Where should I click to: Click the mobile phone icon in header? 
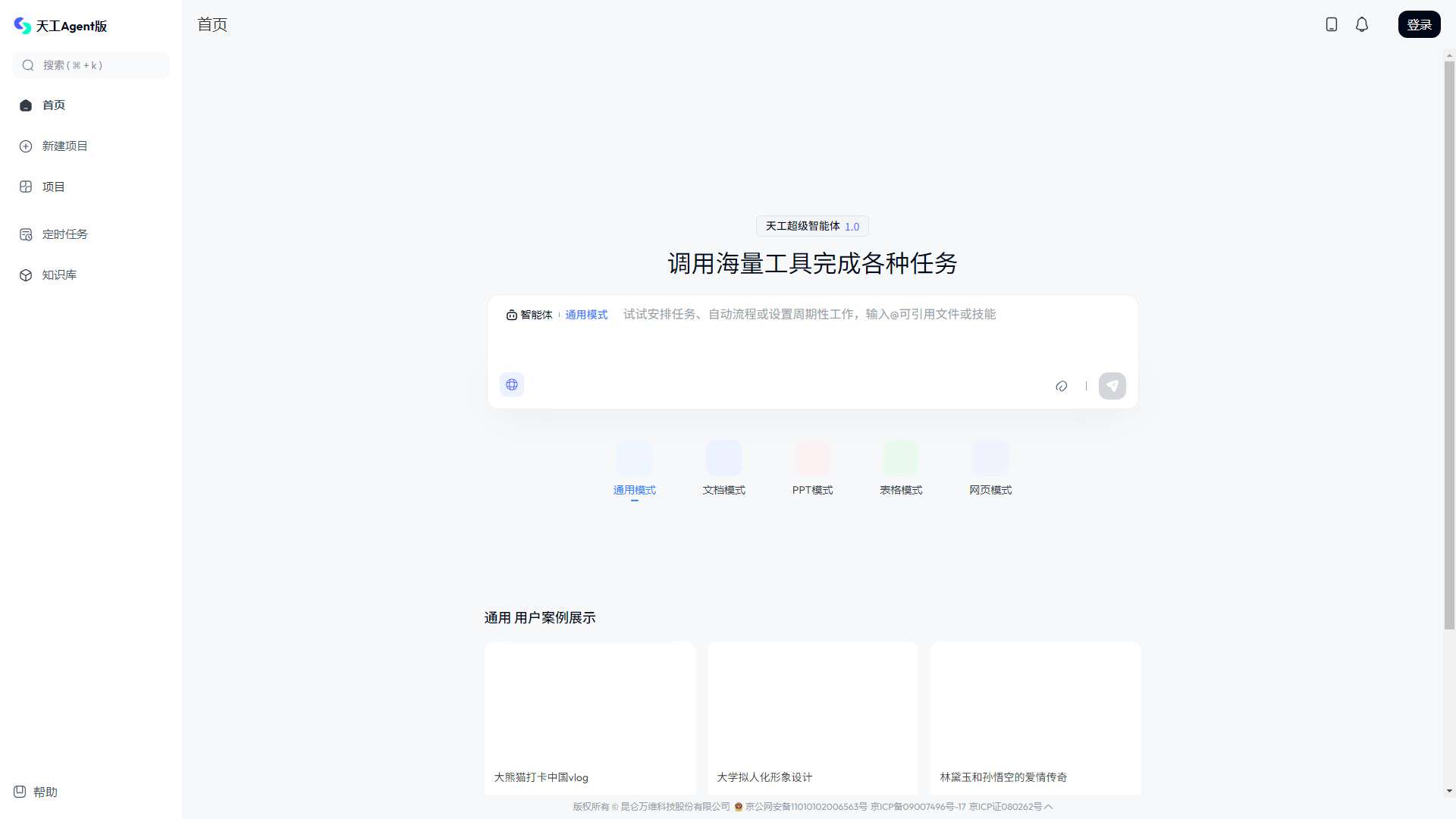click(x=1332, y=24)
